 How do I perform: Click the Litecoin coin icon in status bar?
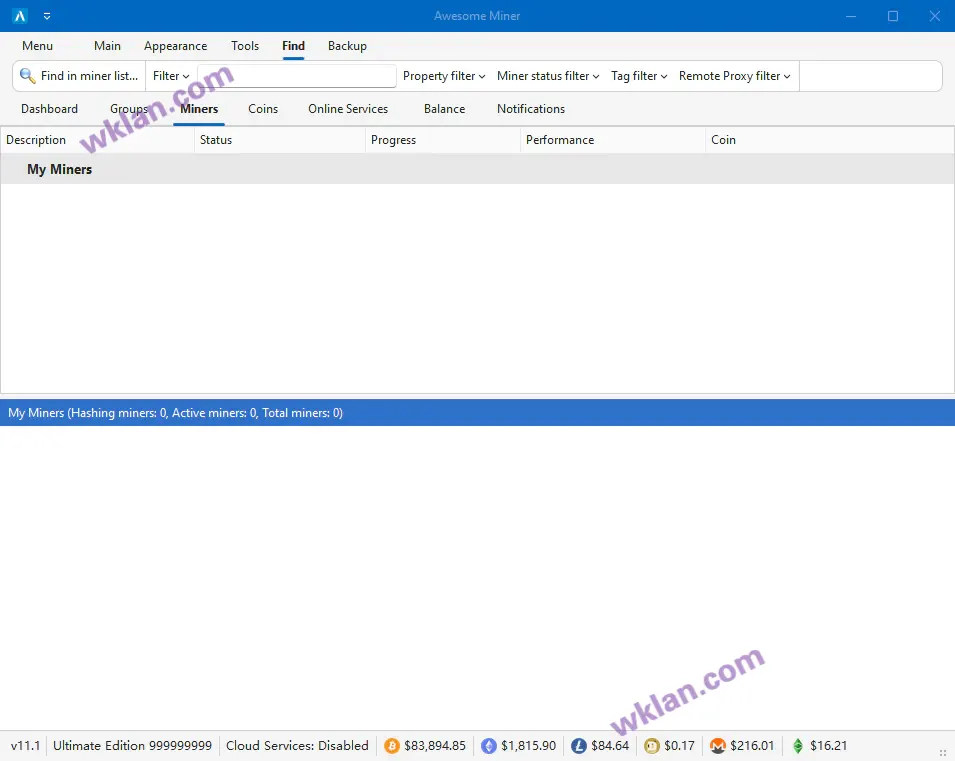pos(579,746)
